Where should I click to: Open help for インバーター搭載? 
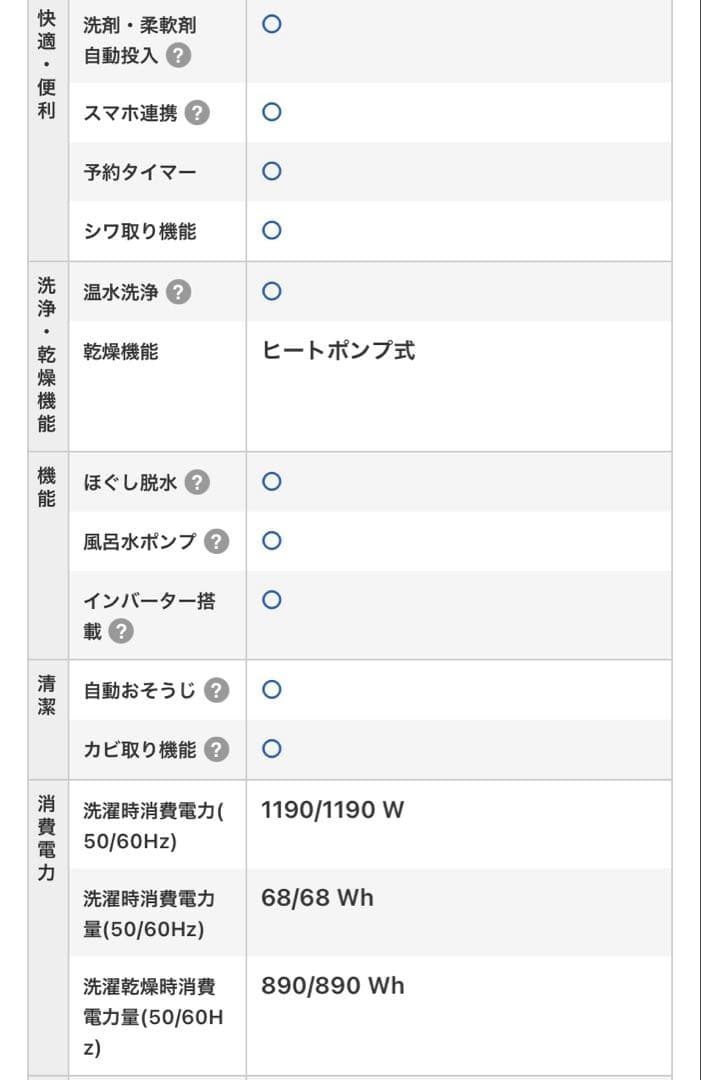tap(121, 631)
